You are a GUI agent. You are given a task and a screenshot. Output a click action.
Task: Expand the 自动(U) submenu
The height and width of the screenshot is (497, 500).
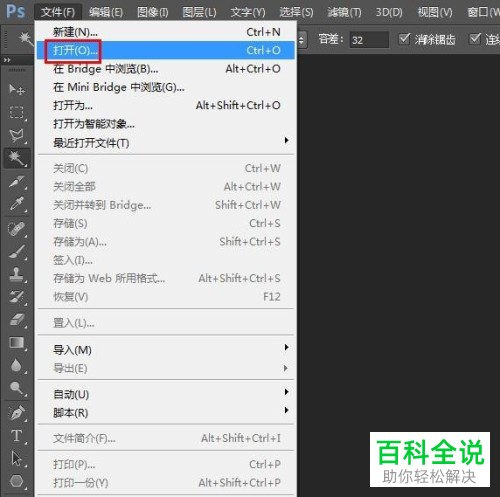click(166, 394)
